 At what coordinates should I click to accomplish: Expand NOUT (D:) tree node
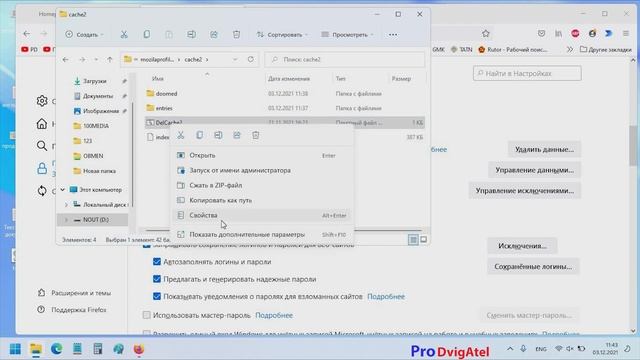(66, 220)
